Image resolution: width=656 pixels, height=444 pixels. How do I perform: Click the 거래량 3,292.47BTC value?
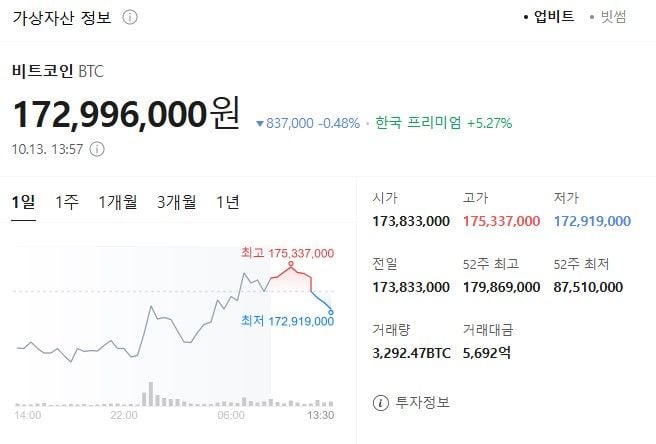pos(412,351)
